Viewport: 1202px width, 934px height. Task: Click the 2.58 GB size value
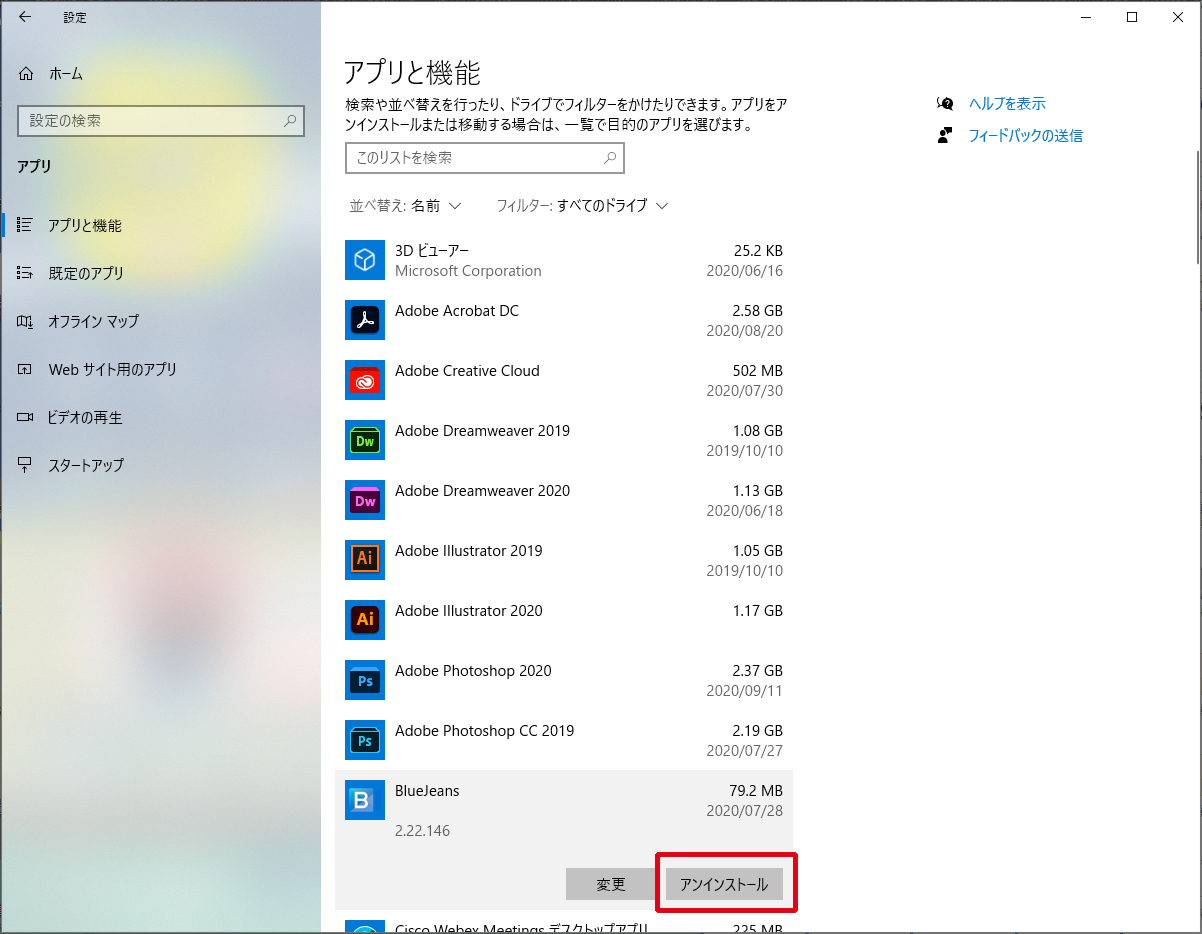(757, 311)
